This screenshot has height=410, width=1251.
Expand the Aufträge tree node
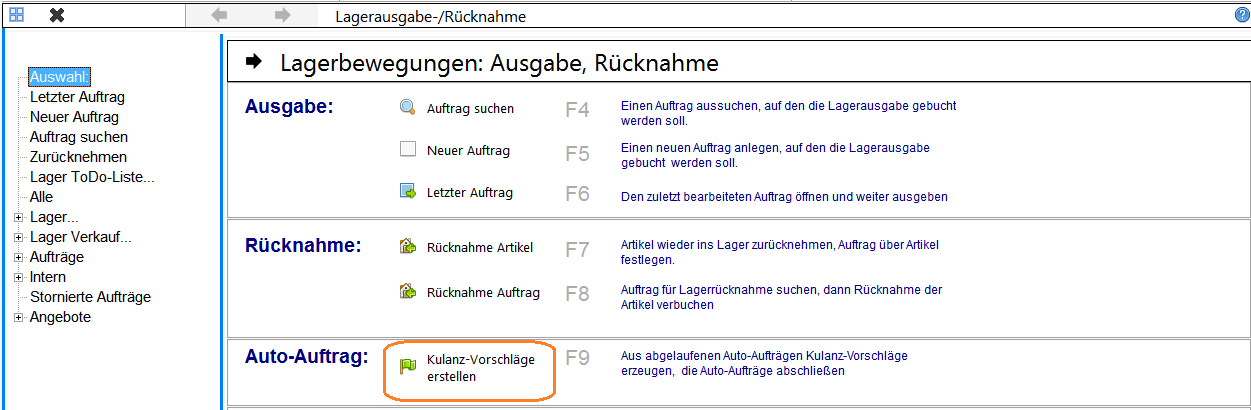pos(19,257)
